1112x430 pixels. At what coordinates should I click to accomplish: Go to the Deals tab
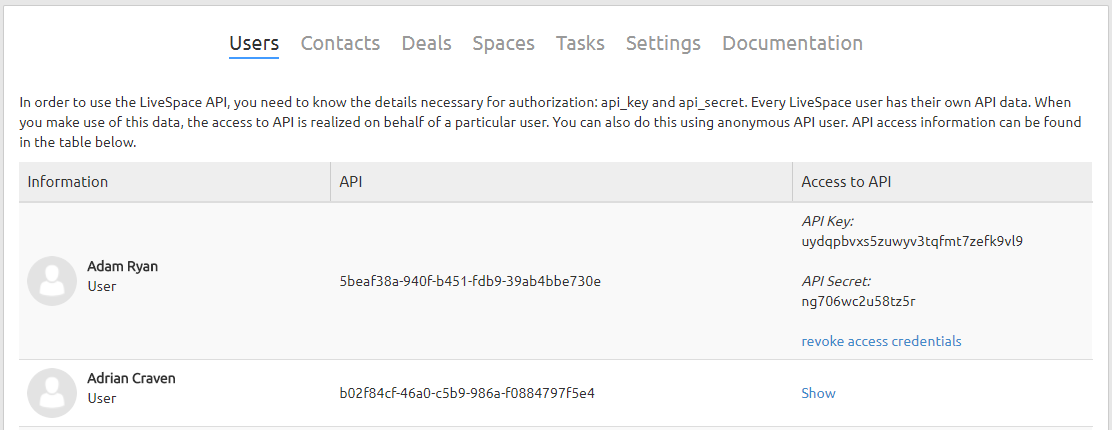point(426,43)
